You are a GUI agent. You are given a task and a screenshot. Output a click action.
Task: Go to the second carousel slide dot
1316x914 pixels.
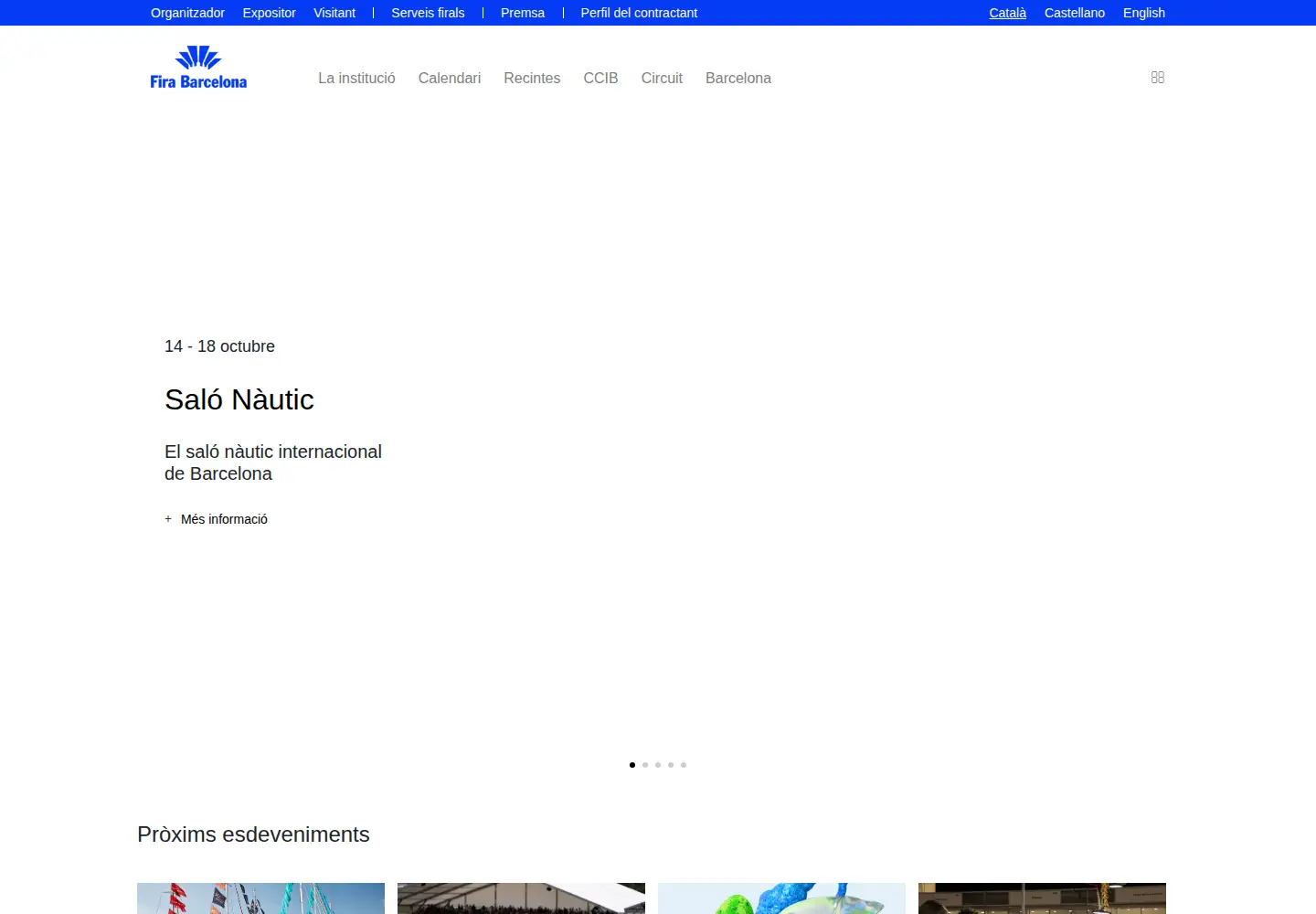[x=645, y=765]
